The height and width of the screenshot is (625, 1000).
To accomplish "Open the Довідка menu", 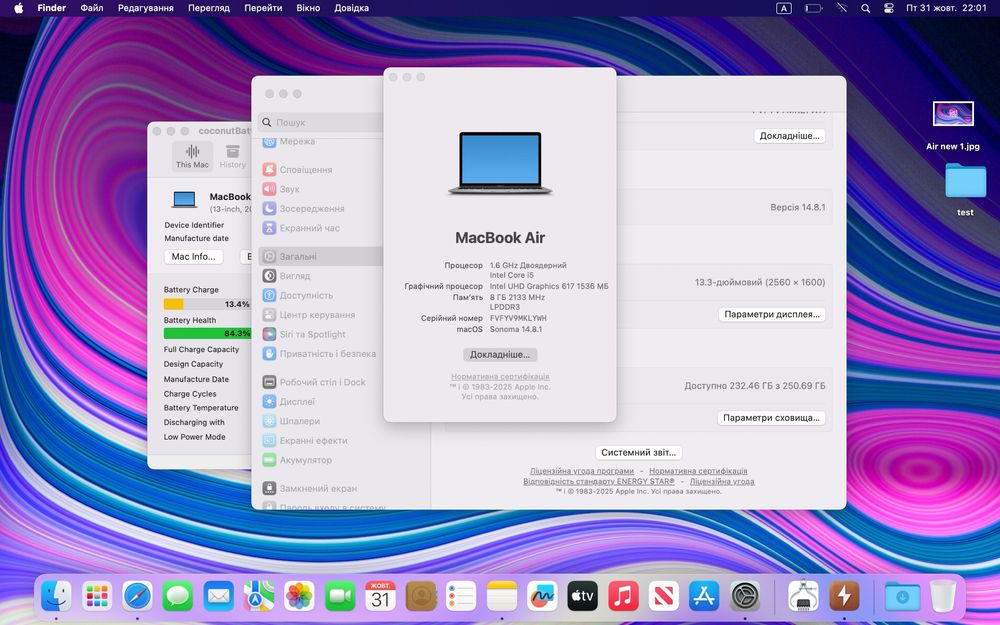I will 351,8.
